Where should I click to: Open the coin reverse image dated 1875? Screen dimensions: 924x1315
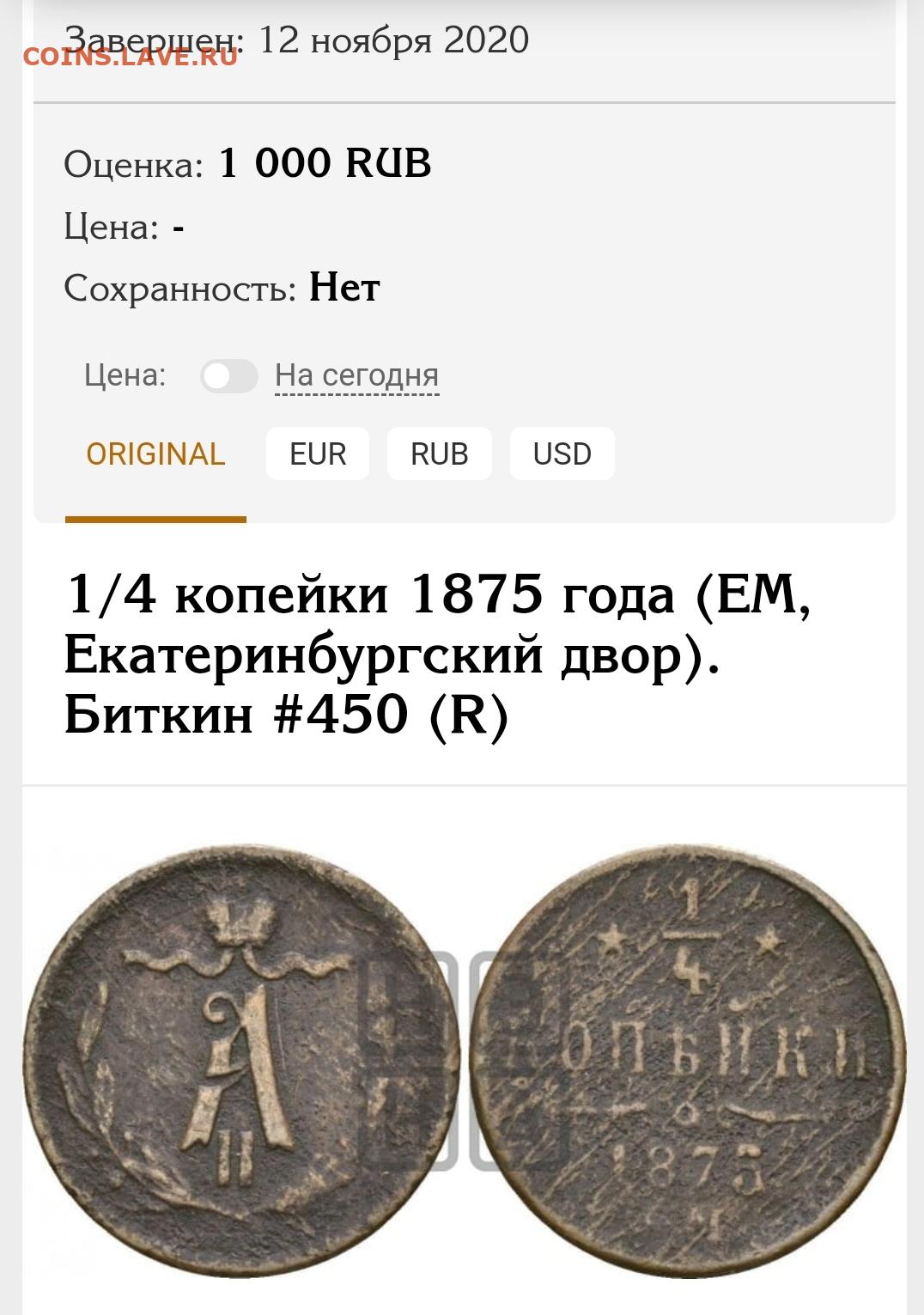click(688, 1062)
